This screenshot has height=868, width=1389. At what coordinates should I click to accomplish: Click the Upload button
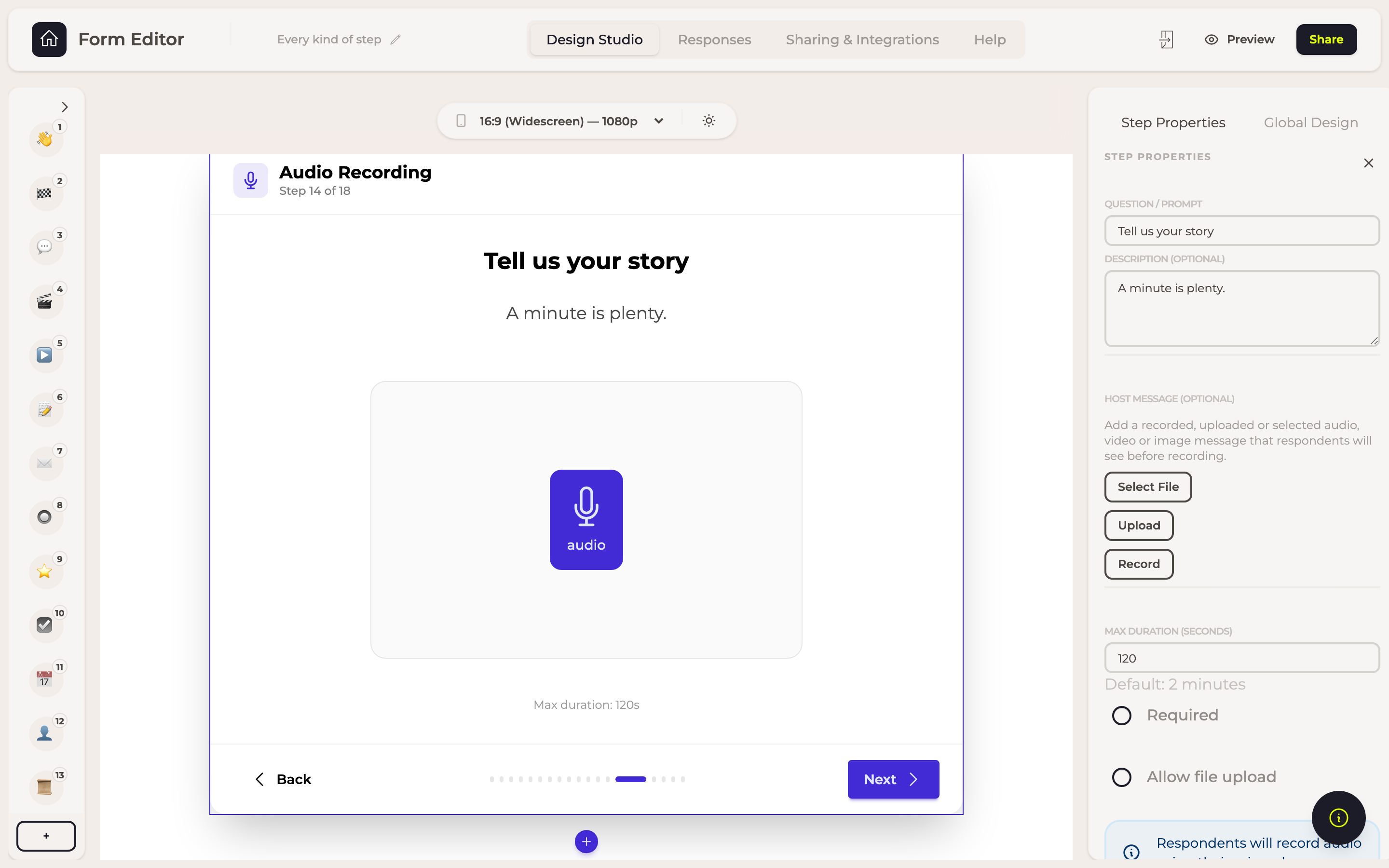click(x=1139, y=525)
